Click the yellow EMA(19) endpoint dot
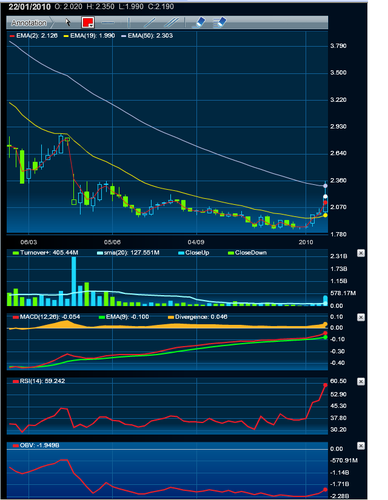388x500 pixels. click(325, 215)
